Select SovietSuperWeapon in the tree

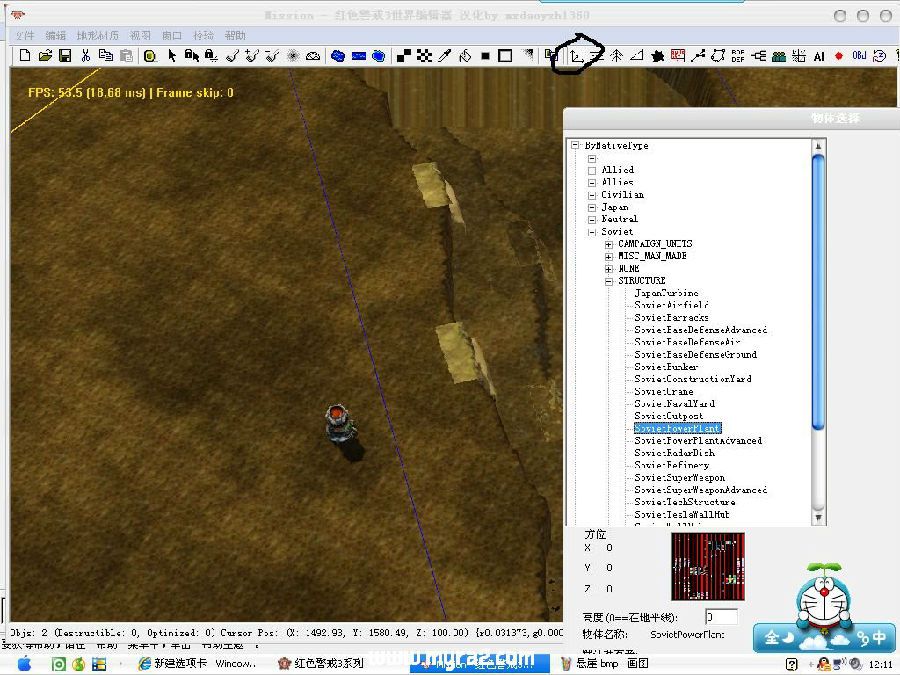click(680, 478)
